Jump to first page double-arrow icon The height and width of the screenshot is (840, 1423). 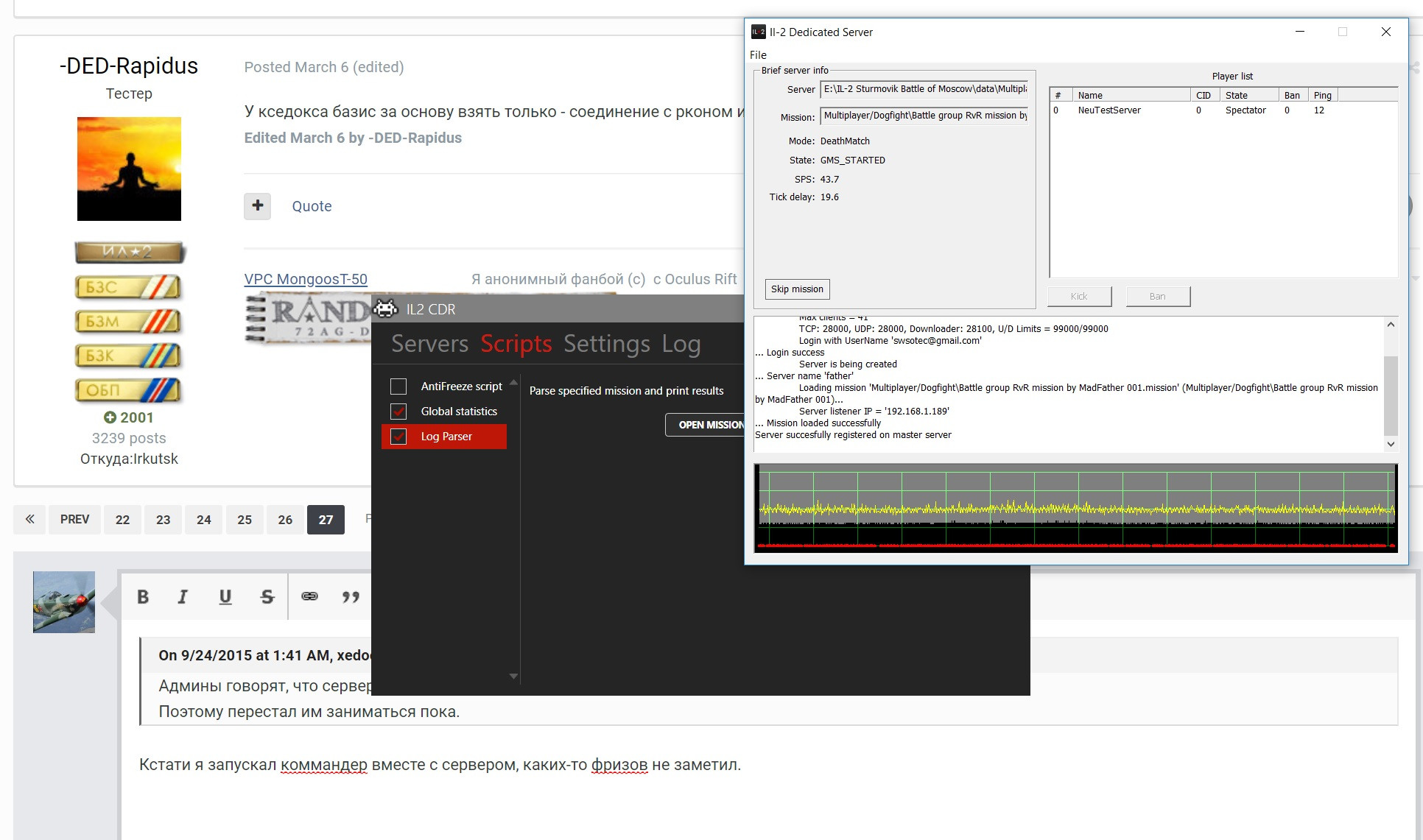29,520
